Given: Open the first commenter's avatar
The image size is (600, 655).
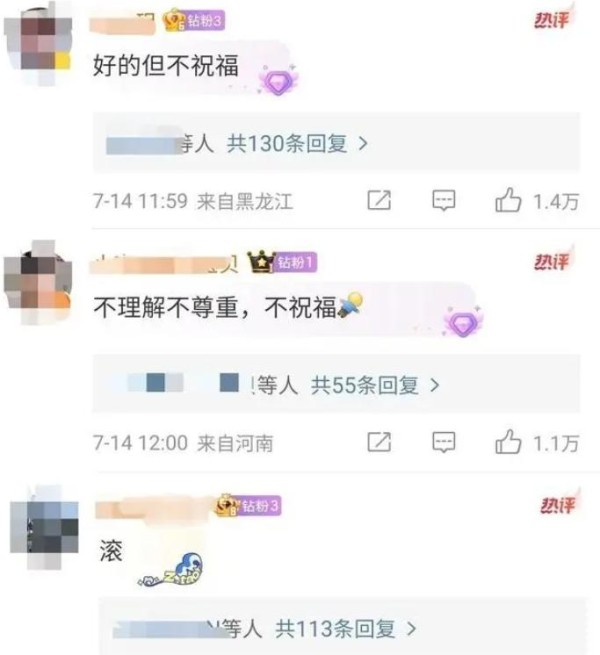Looking at the screenshot, I should pyautogui.click(x=38, y=44).
